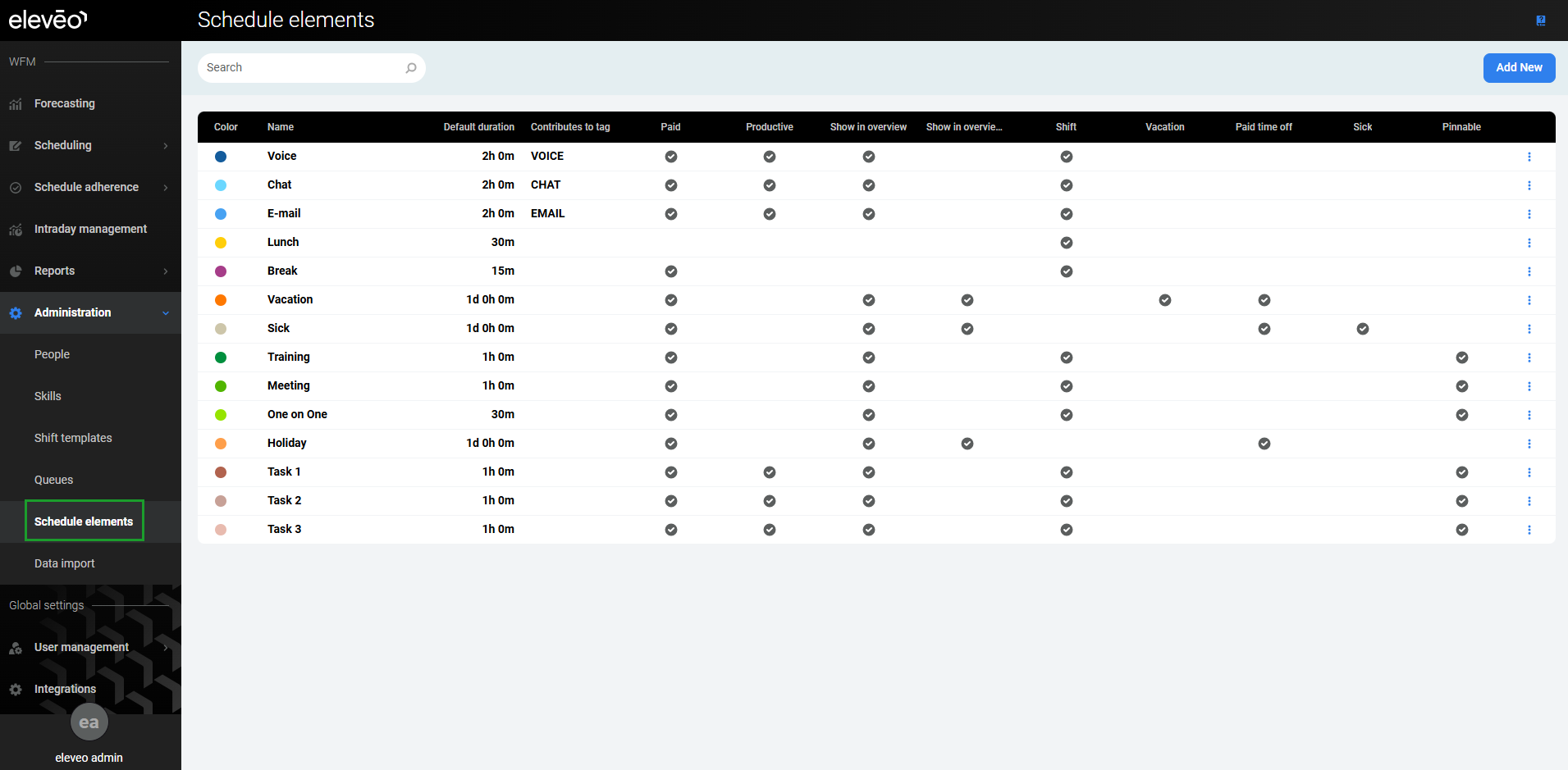Image resolution: width=1568 pixels, height=770 pixels.
Task: Click the yellow Lunch color dot
Action: pos(221,243)
